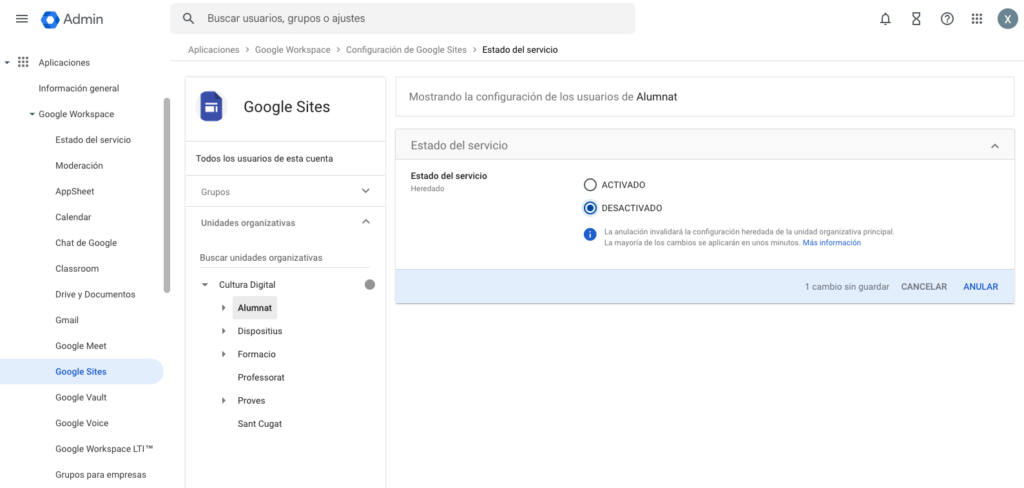Collapse the Estado del servicio panel
This screenshot has height=488, width=1024.
[994, 146]
